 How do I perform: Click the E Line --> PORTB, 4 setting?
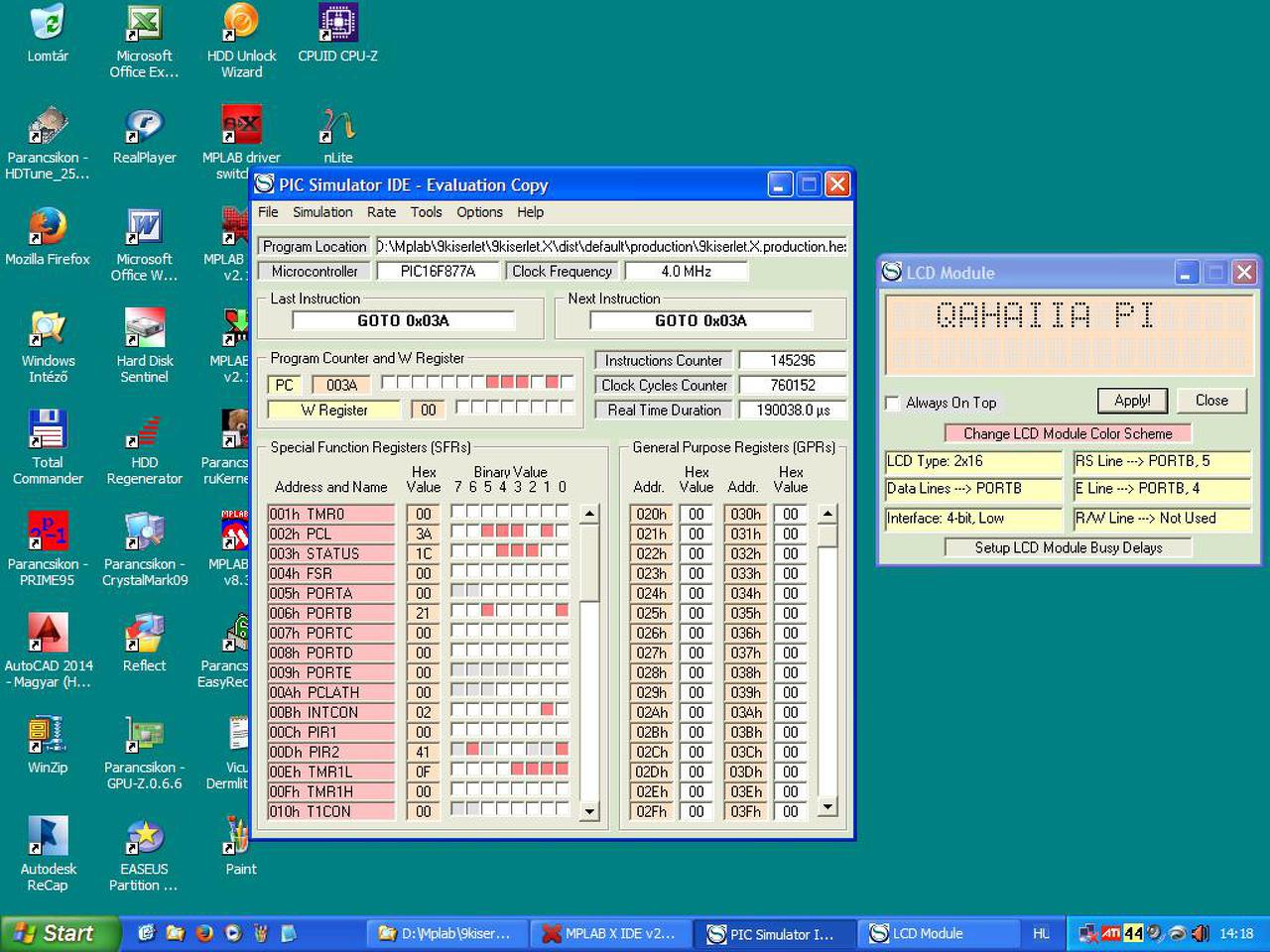1162,489
